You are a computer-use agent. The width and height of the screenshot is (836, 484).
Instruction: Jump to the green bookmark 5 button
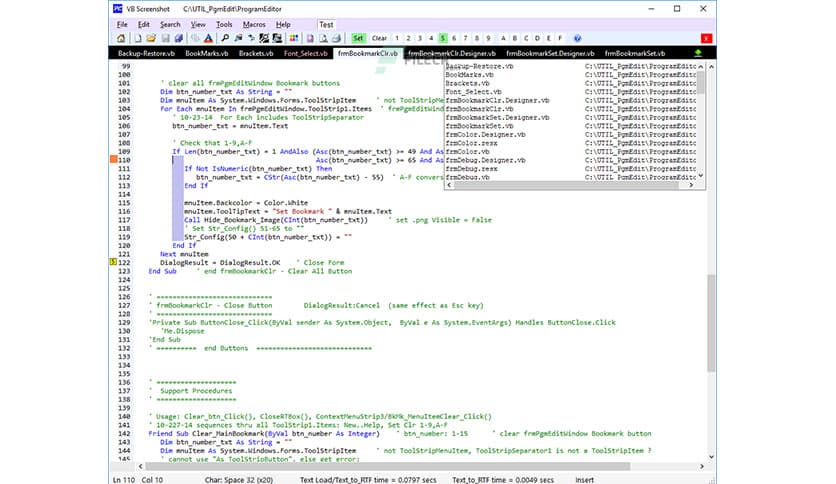443,38
